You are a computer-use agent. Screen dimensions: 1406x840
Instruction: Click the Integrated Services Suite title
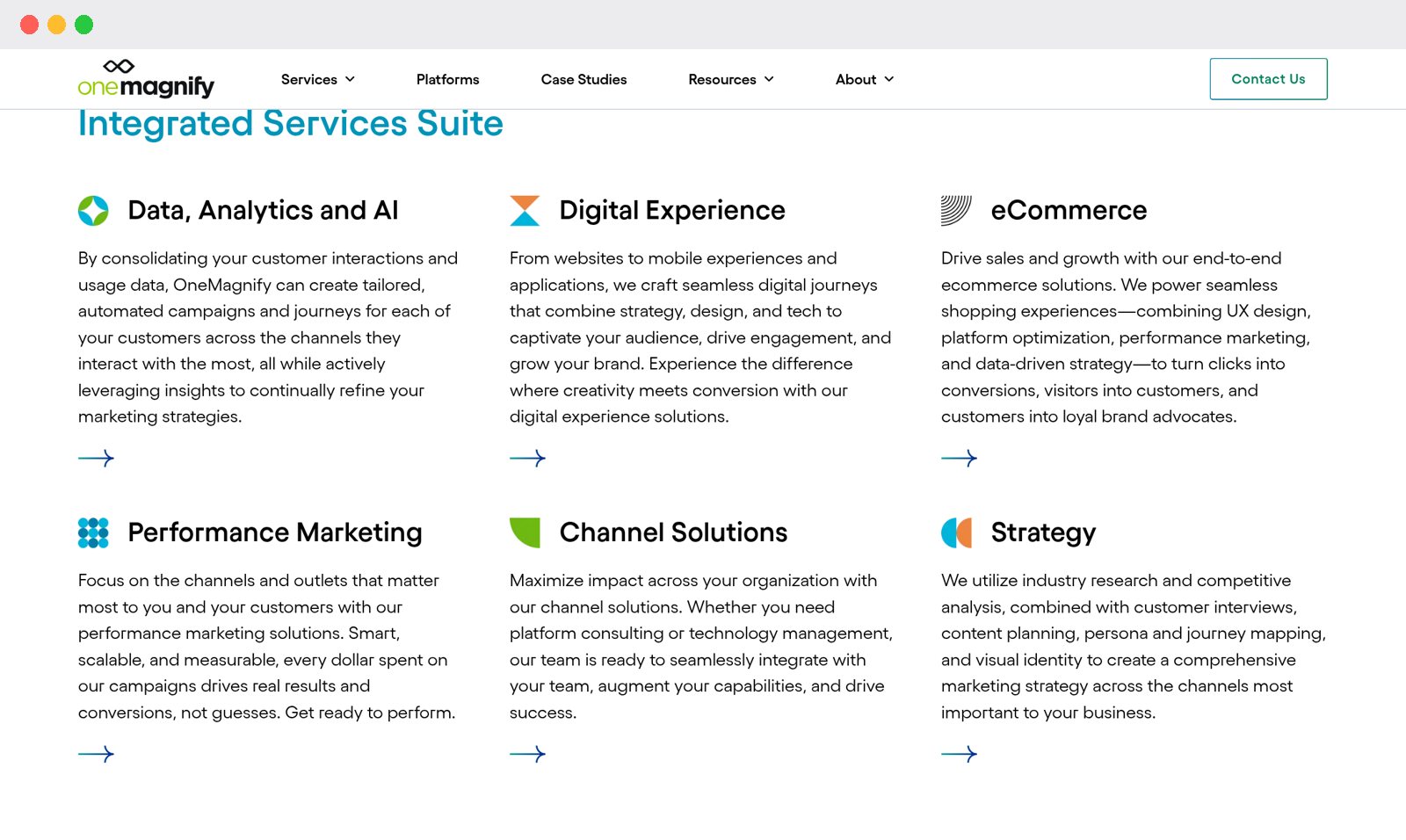[291, 124]
